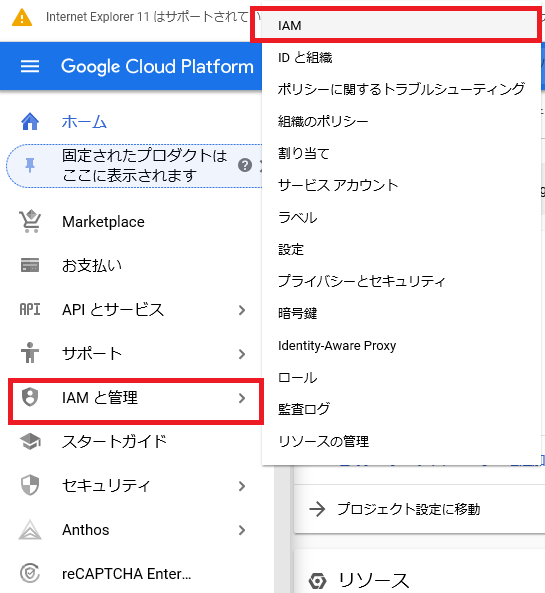
Task: Select Identity-Aware Proxy entry
Action: click(x=401, y=345)
